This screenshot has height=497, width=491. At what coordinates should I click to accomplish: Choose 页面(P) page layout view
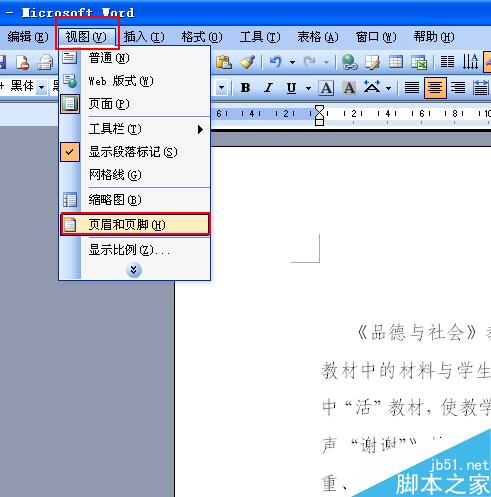(x=135, y=104)
